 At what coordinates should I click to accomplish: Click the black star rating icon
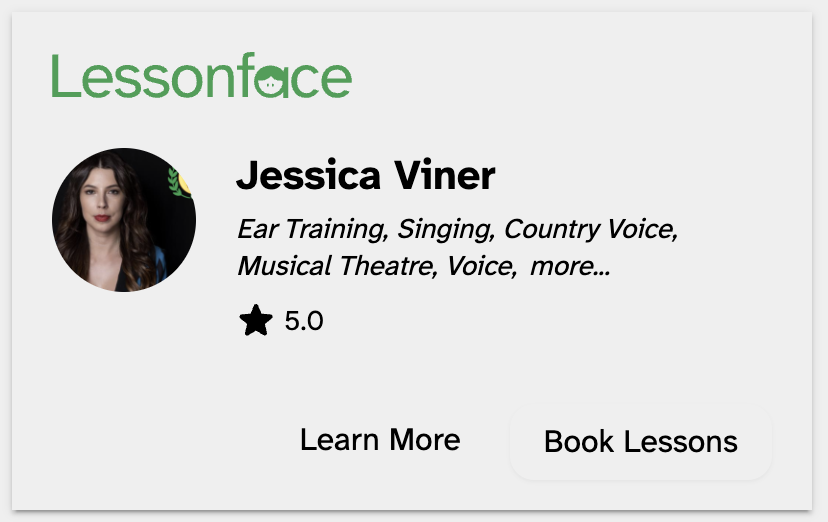256,321
